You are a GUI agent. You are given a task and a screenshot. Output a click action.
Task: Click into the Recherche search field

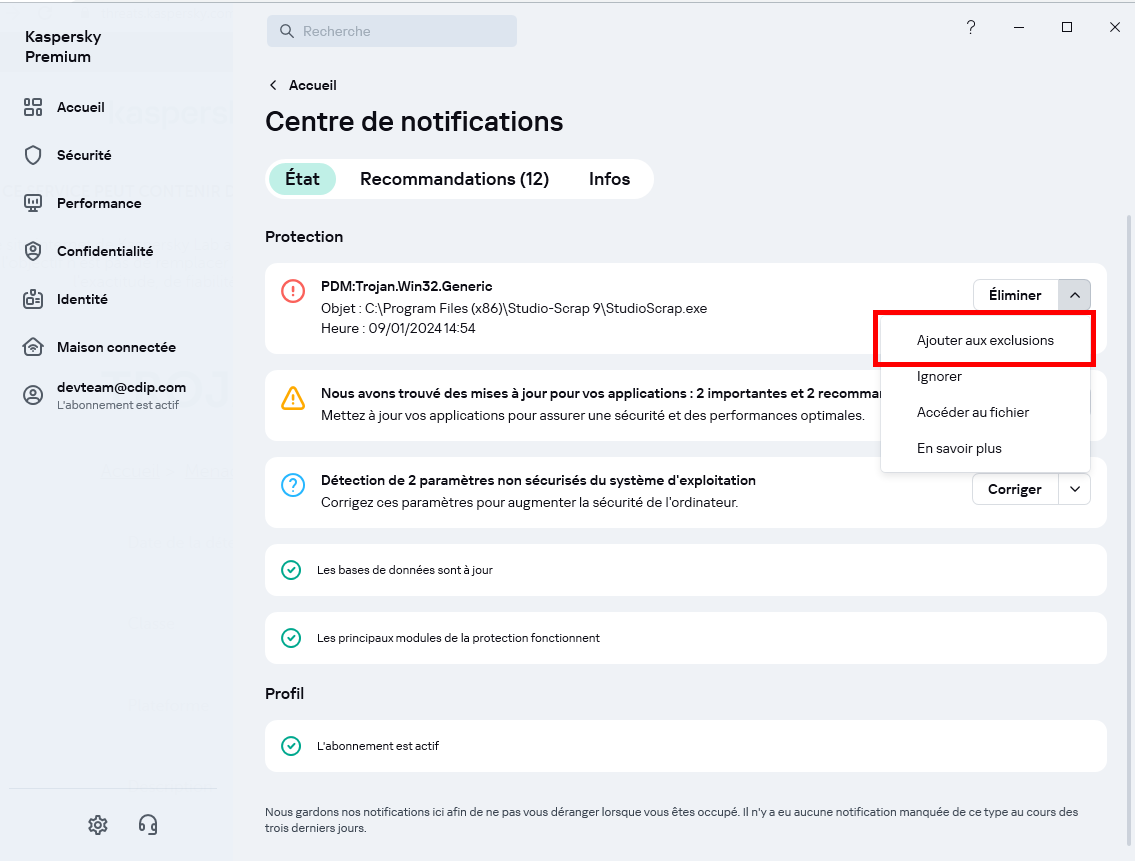point(392,31)
